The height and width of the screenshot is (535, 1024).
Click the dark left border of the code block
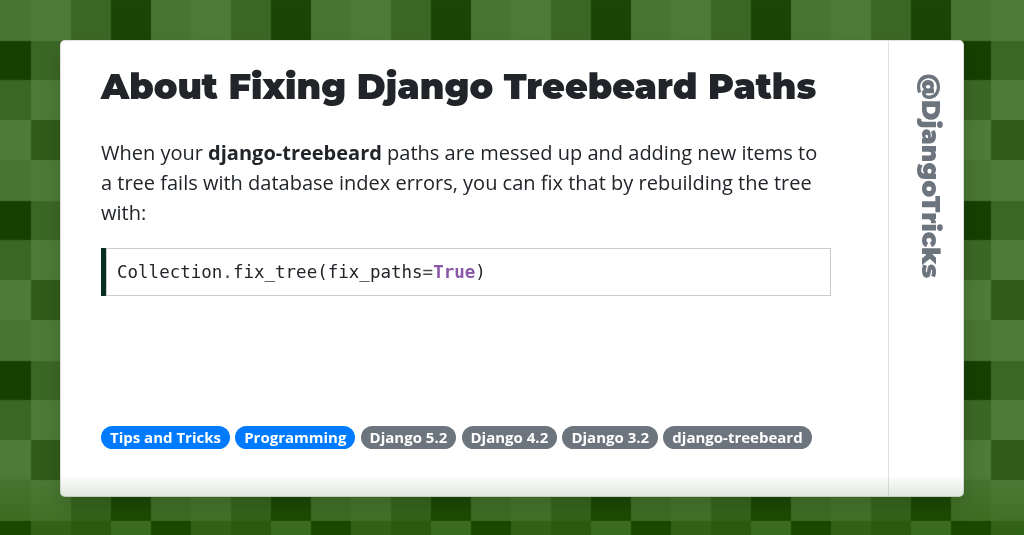pyautogui.click(x=103, y=272)
